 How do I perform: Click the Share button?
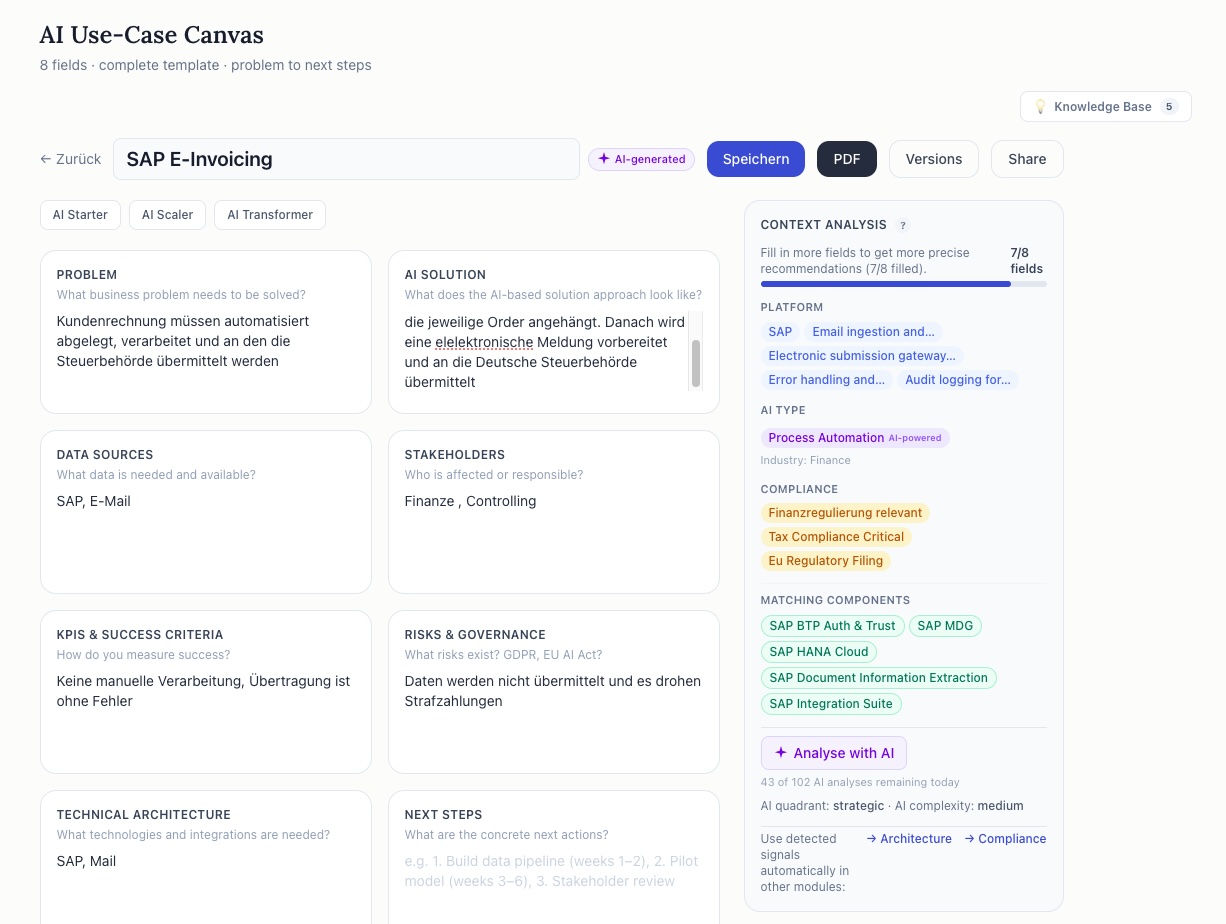[x=1027, y=159]
